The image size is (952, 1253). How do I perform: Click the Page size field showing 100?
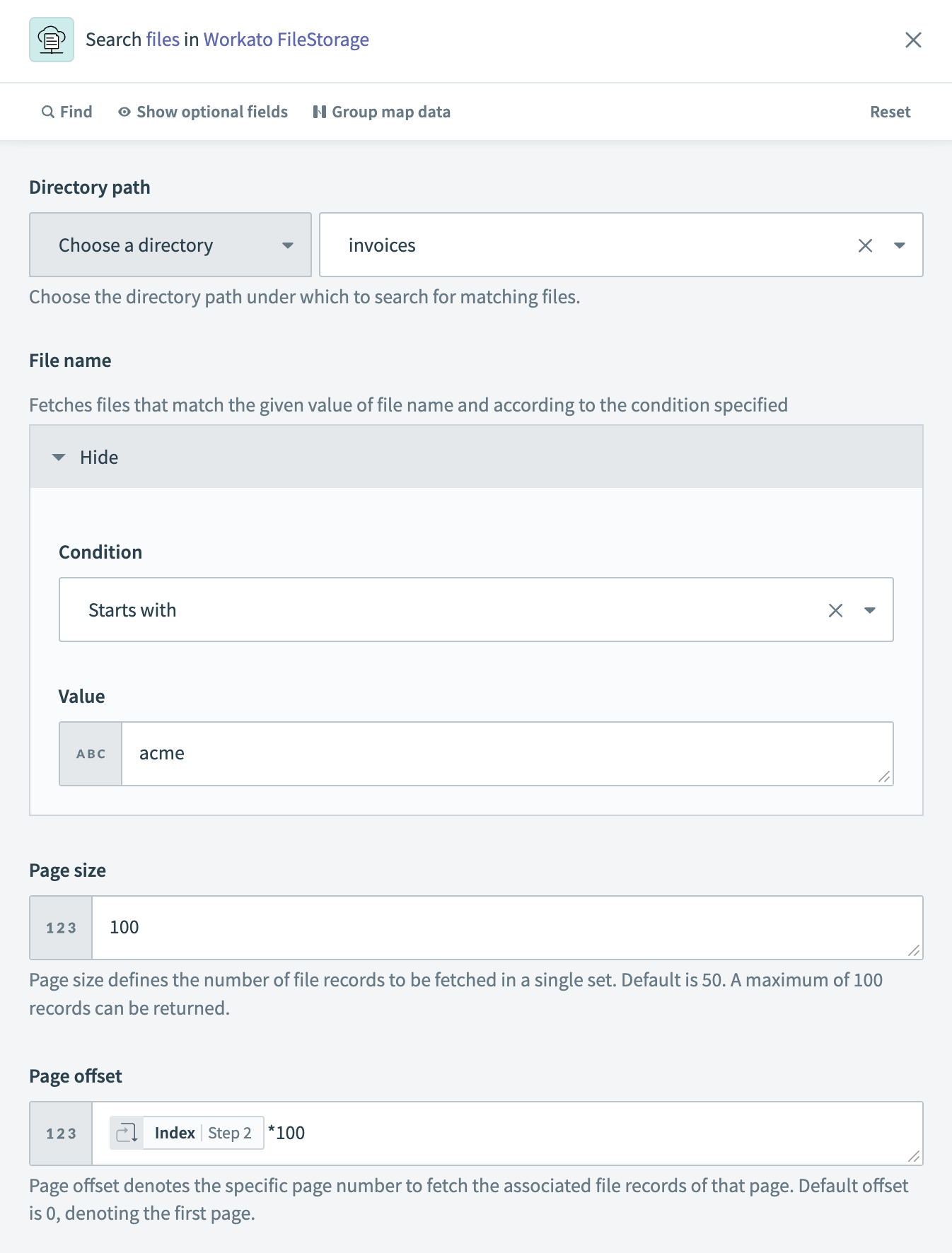pyautogui.click(x=507, y=928)
